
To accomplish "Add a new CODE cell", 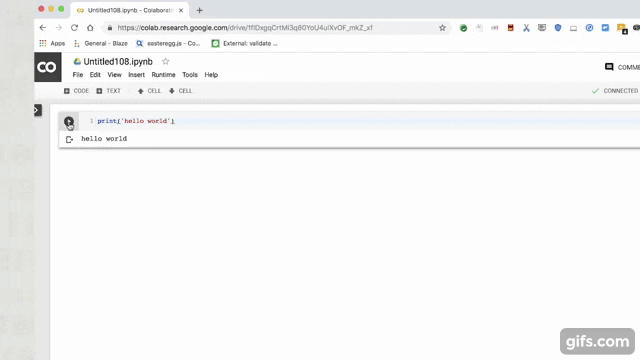I will (x=76, y=91).
